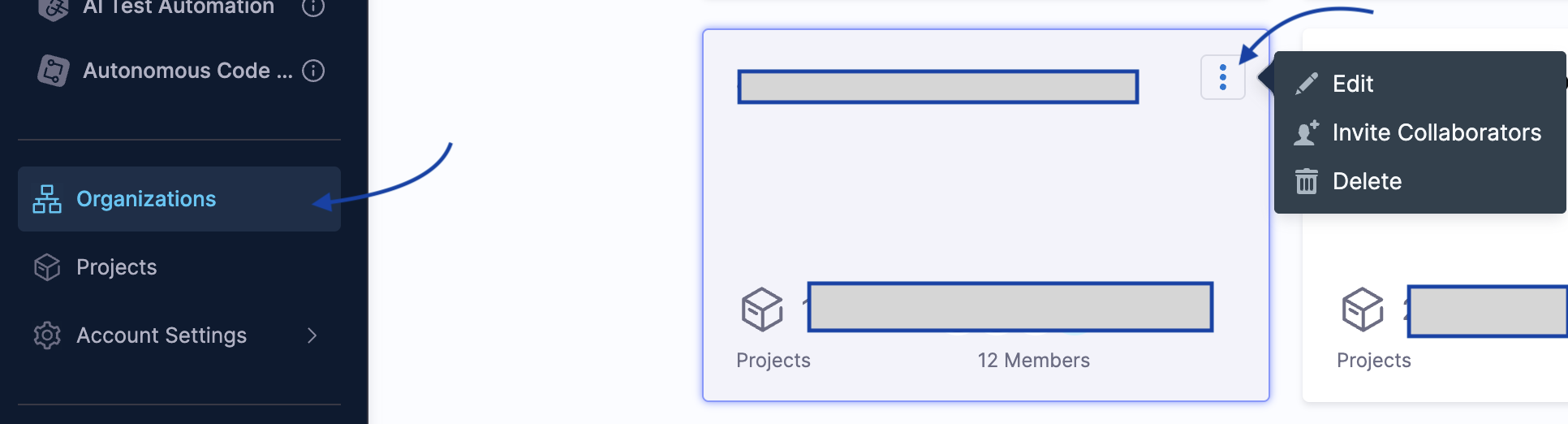Click the cube icon in the first organization card
Screen dimensions: 1568x424
(x=761, y=309)
